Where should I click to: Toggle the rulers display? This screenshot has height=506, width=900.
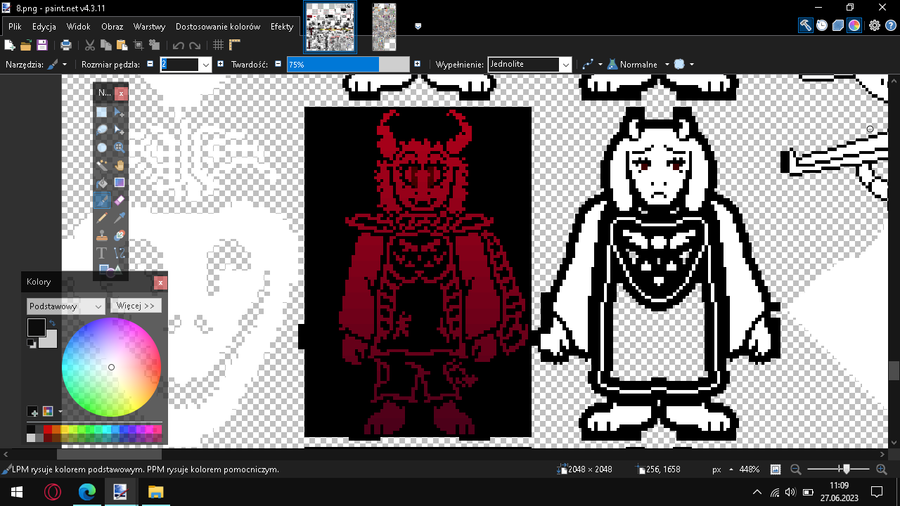pos(234,45)
